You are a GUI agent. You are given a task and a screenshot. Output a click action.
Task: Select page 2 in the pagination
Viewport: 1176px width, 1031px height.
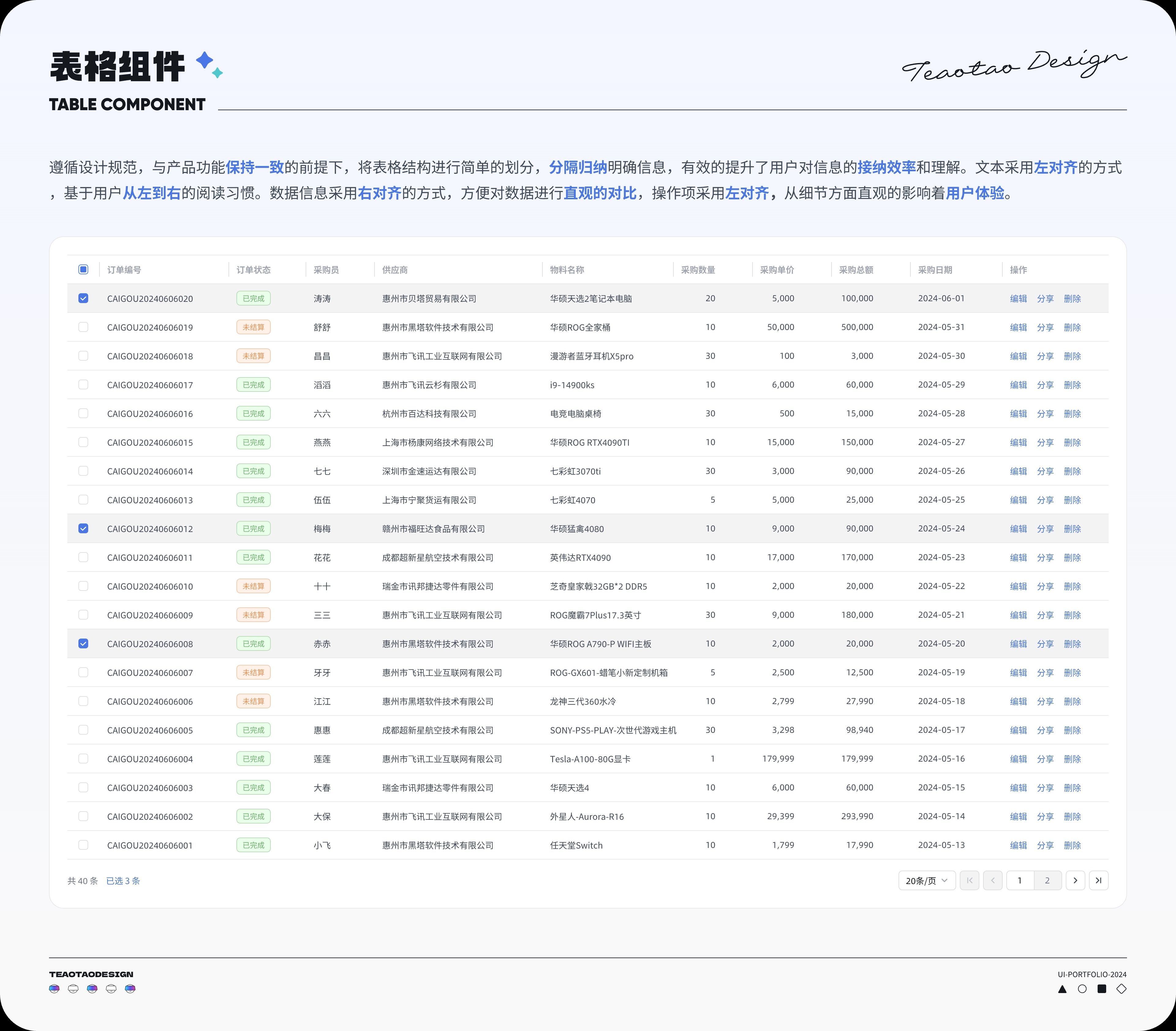[1047, 880]
